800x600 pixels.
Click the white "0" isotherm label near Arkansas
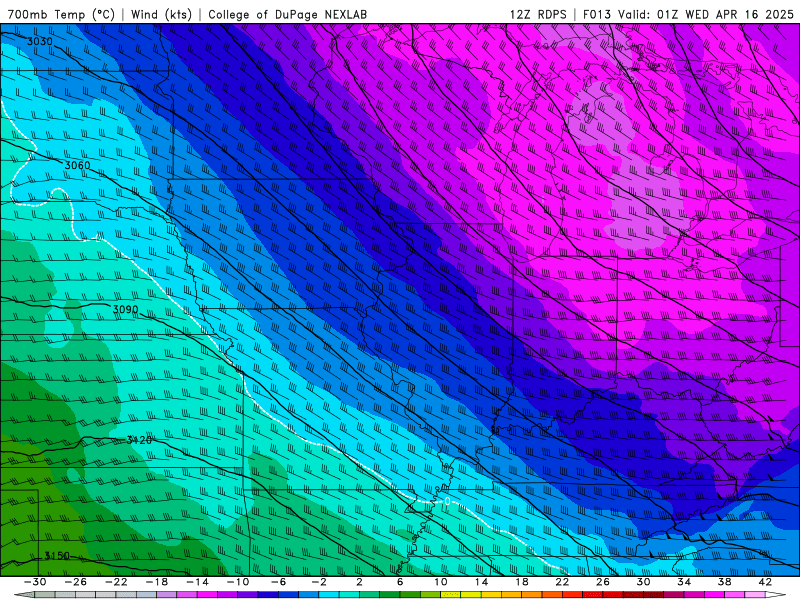click(x=447, y=502)
